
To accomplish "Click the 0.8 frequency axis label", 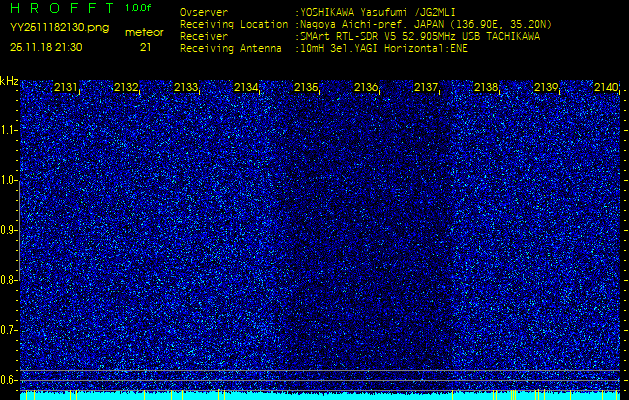I will click(x=7, y=280).
